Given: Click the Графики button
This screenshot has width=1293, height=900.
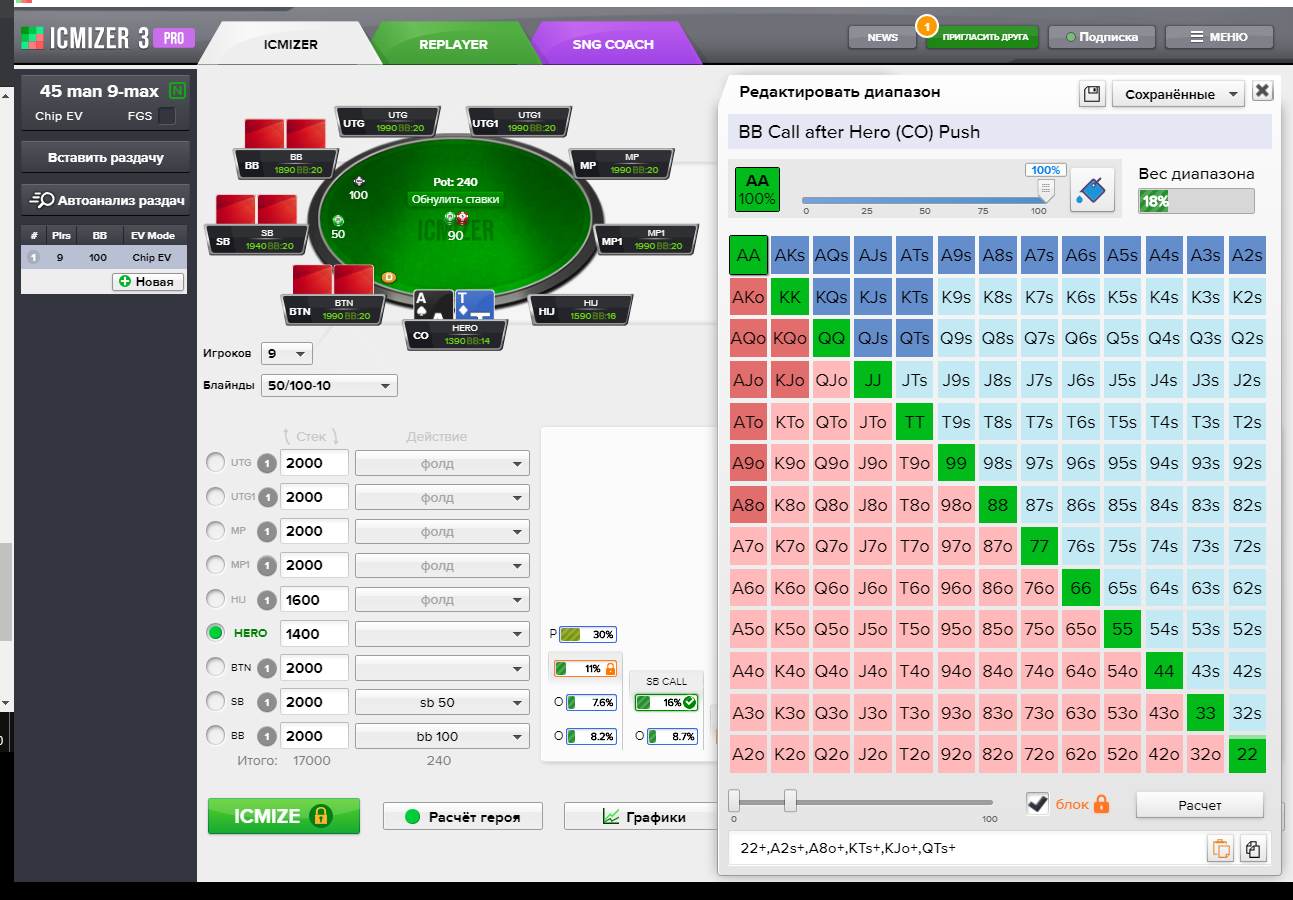Looking at the screenshot, I should click(643, 817).
